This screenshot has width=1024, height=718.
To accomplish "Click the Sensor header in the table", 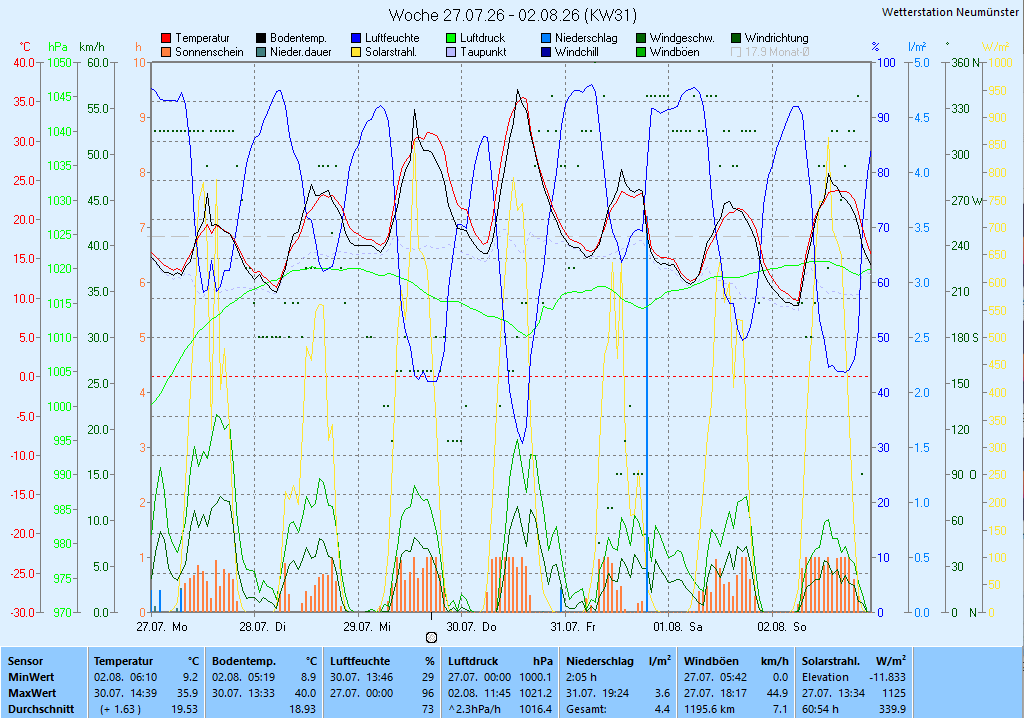I will (25, 661).
